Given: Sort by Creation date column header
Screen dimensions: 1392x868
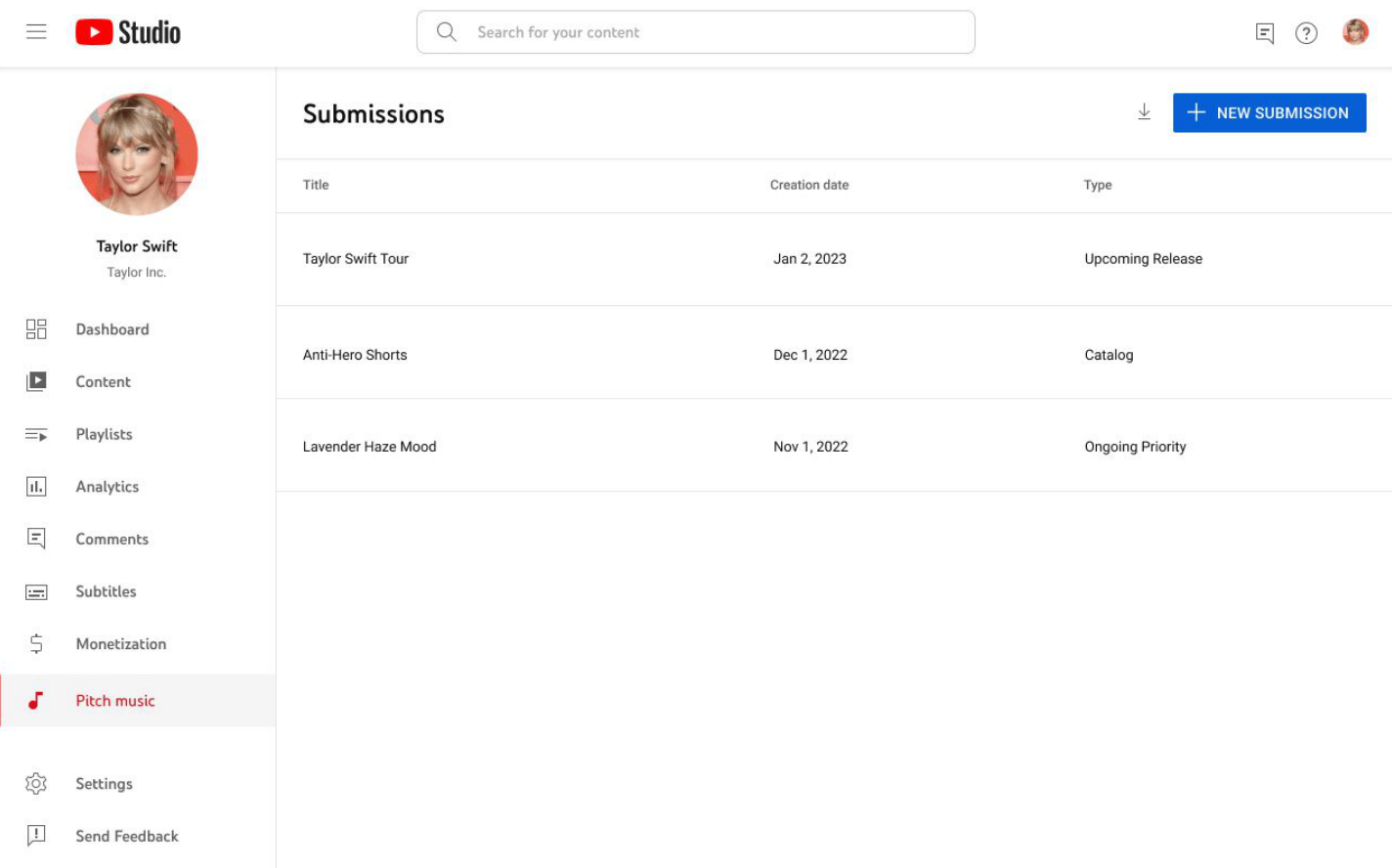Looking at the screenshot, I should click(808, 185).
